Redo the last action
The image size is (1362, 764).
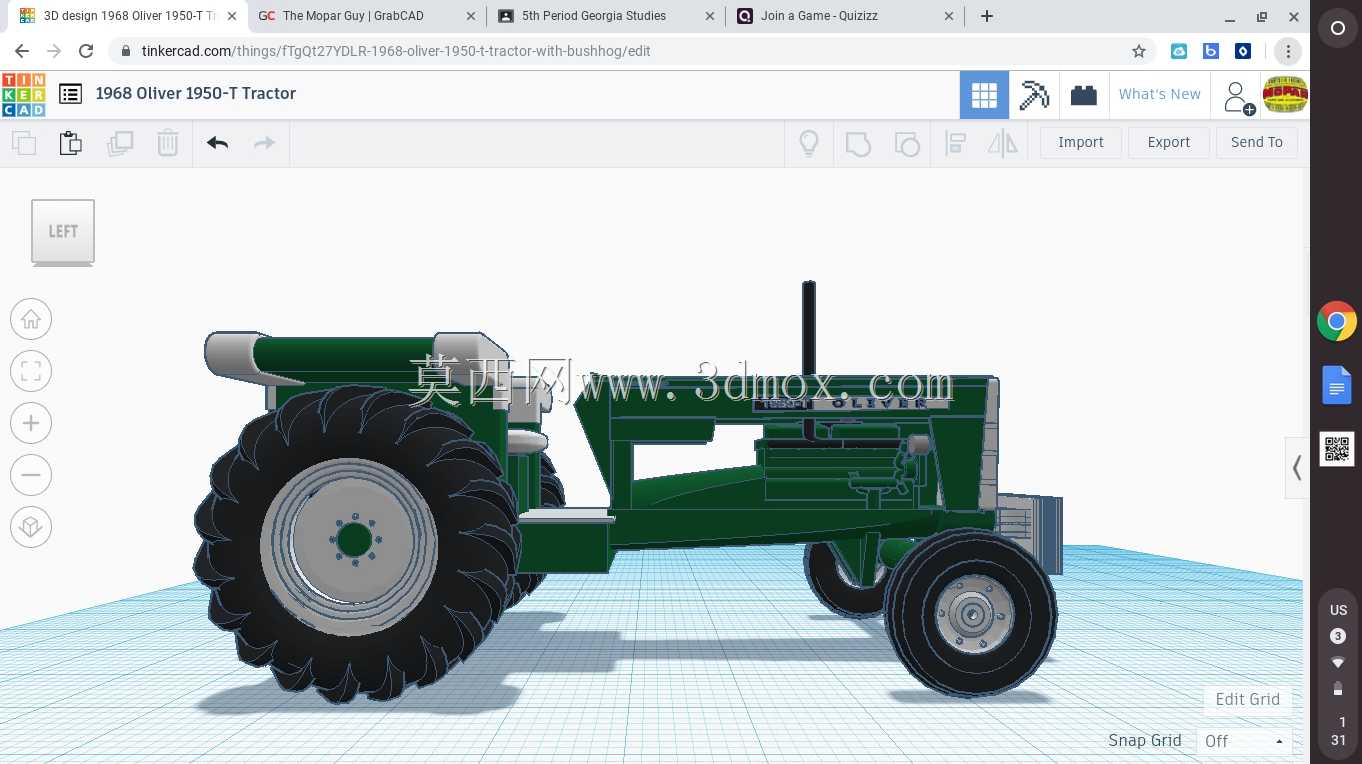[264, 143]
